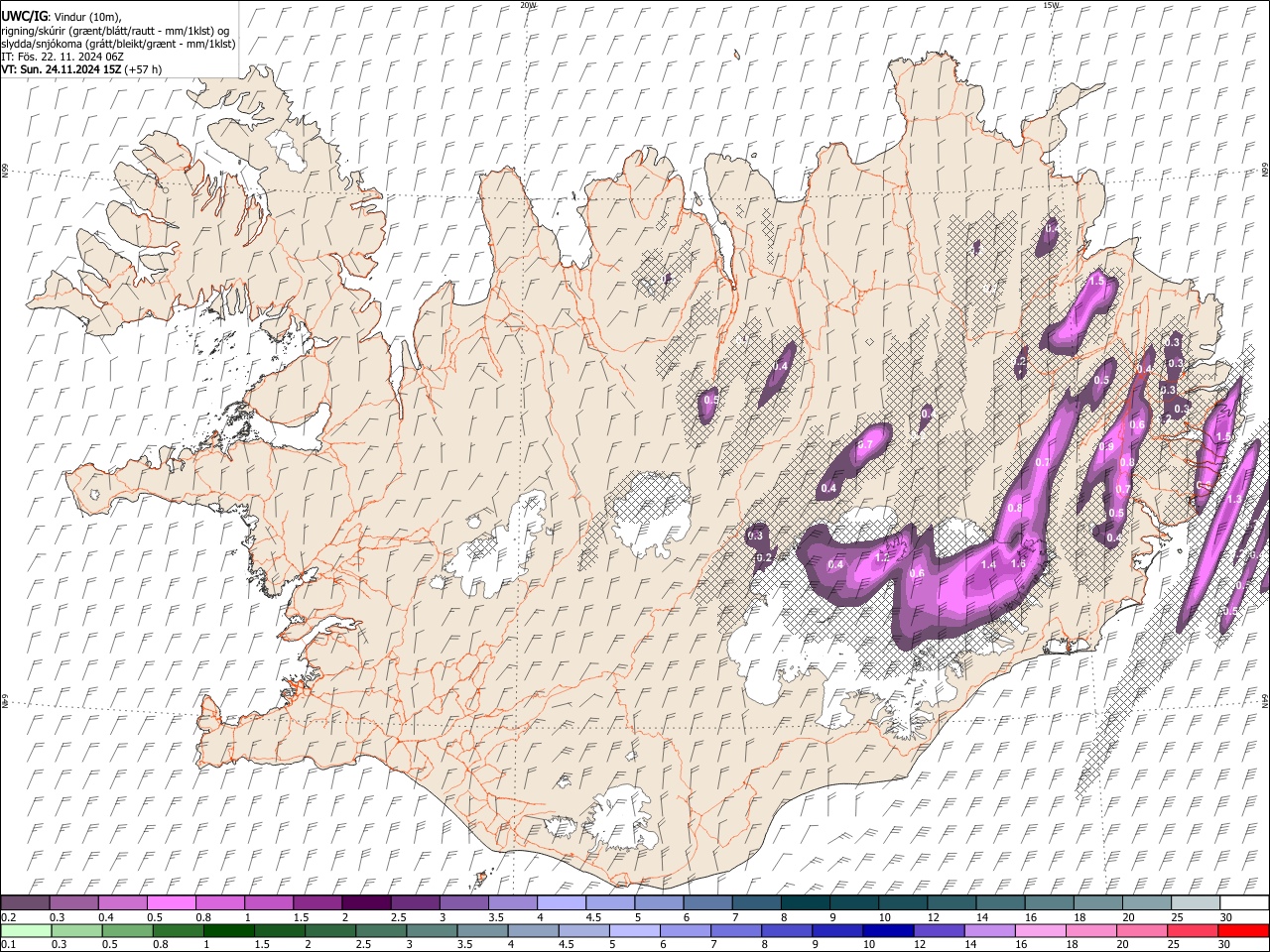1270x952 pixels.
Task: Pick the 0.3 mauve swatch in upper scale
Action: (74, 902)
